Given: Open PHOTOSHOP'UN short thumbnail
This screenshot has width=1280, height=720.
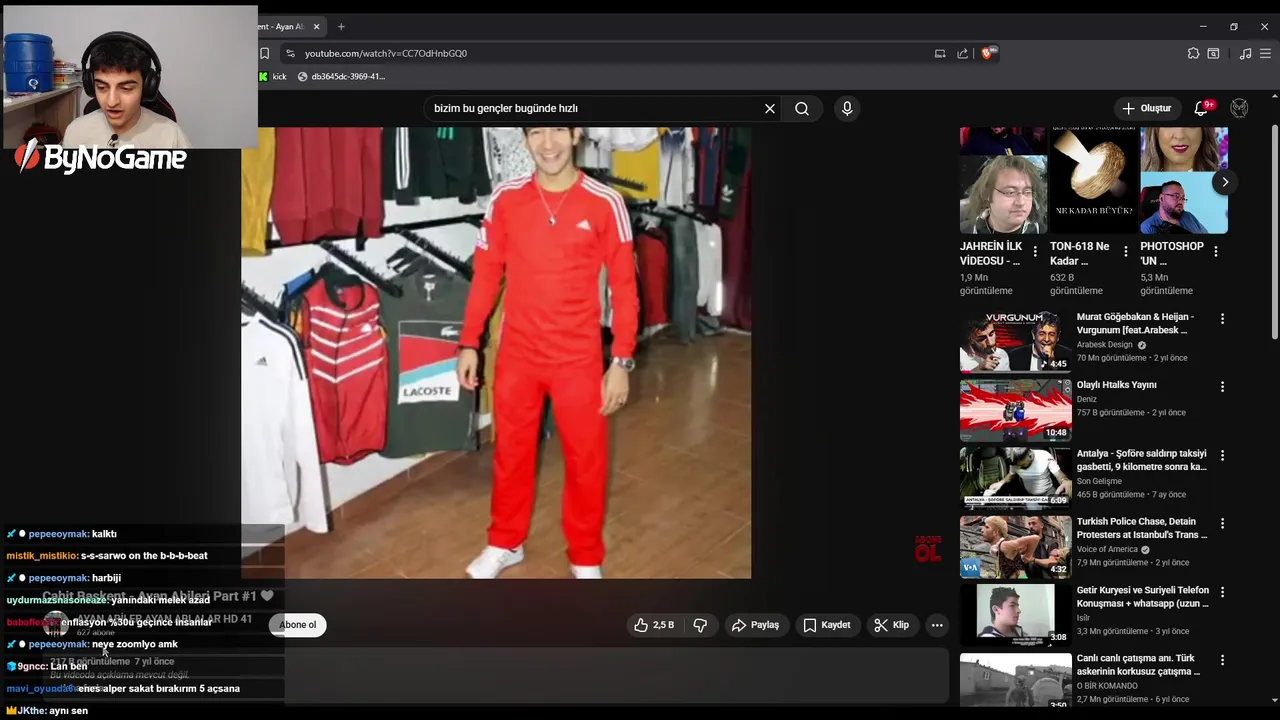Looking at the screenshot, I should 1184,180.
